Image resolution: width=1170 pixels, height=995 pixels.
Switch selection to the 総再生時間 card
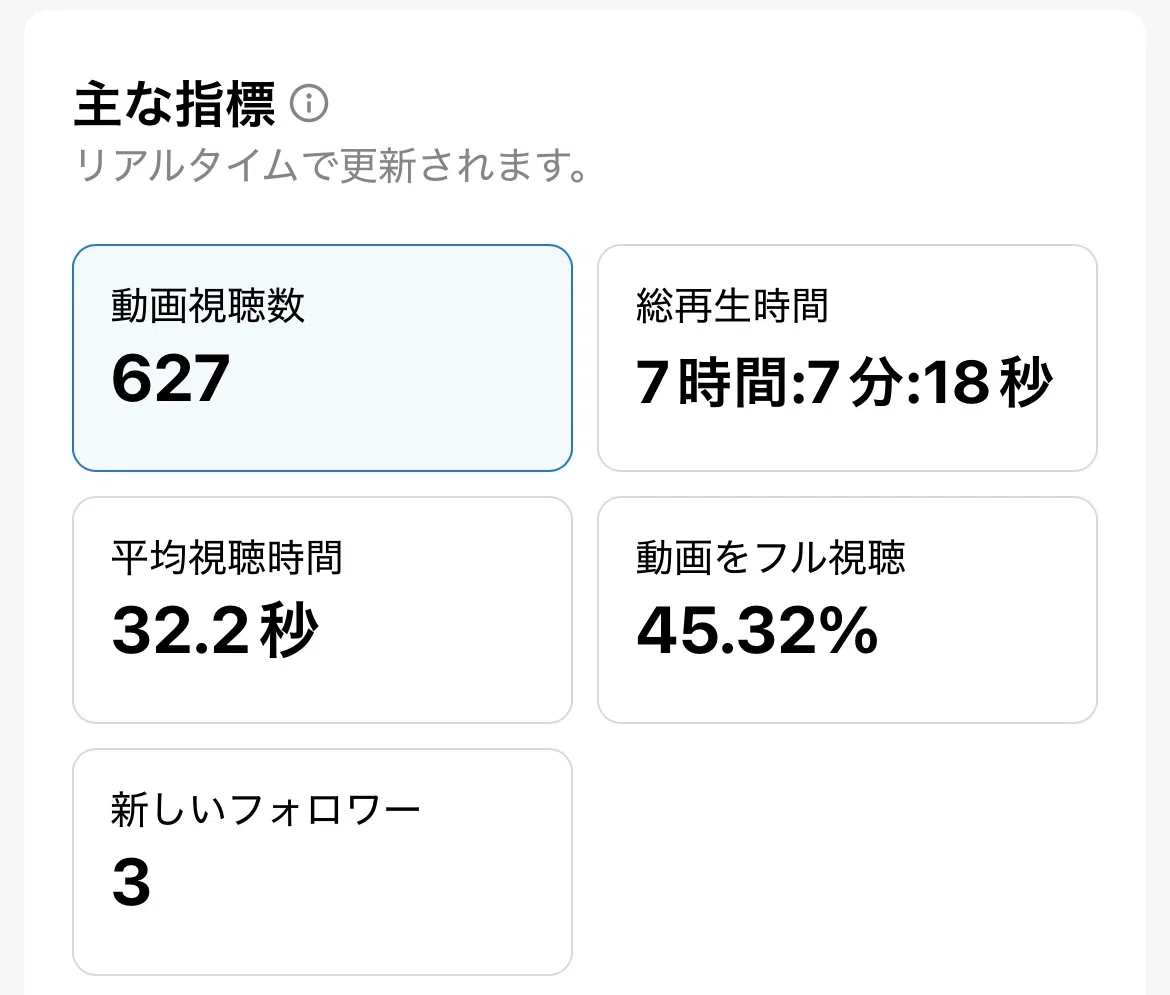coord(848,357)
